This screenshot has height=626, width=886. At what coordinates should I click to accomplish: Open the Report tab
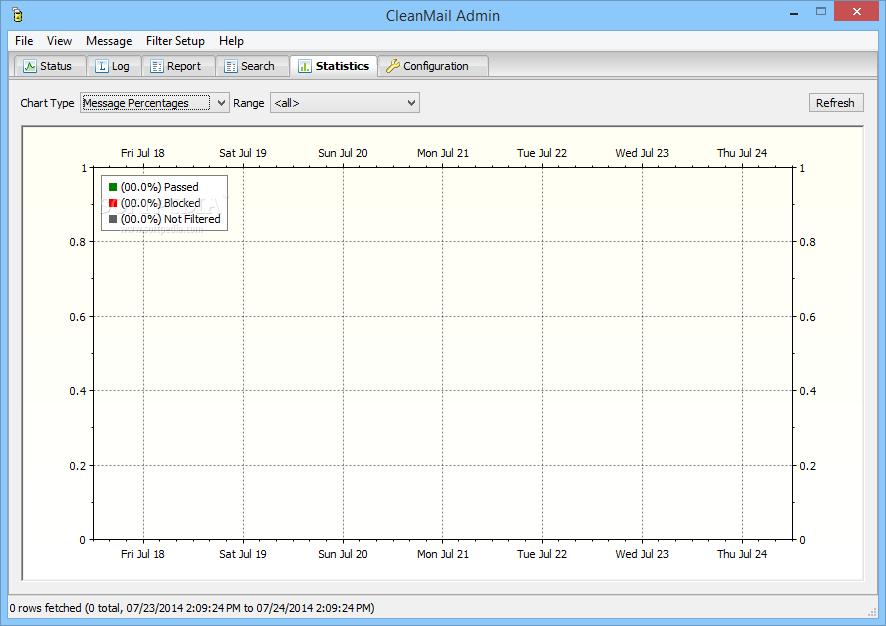coord(177,66)
